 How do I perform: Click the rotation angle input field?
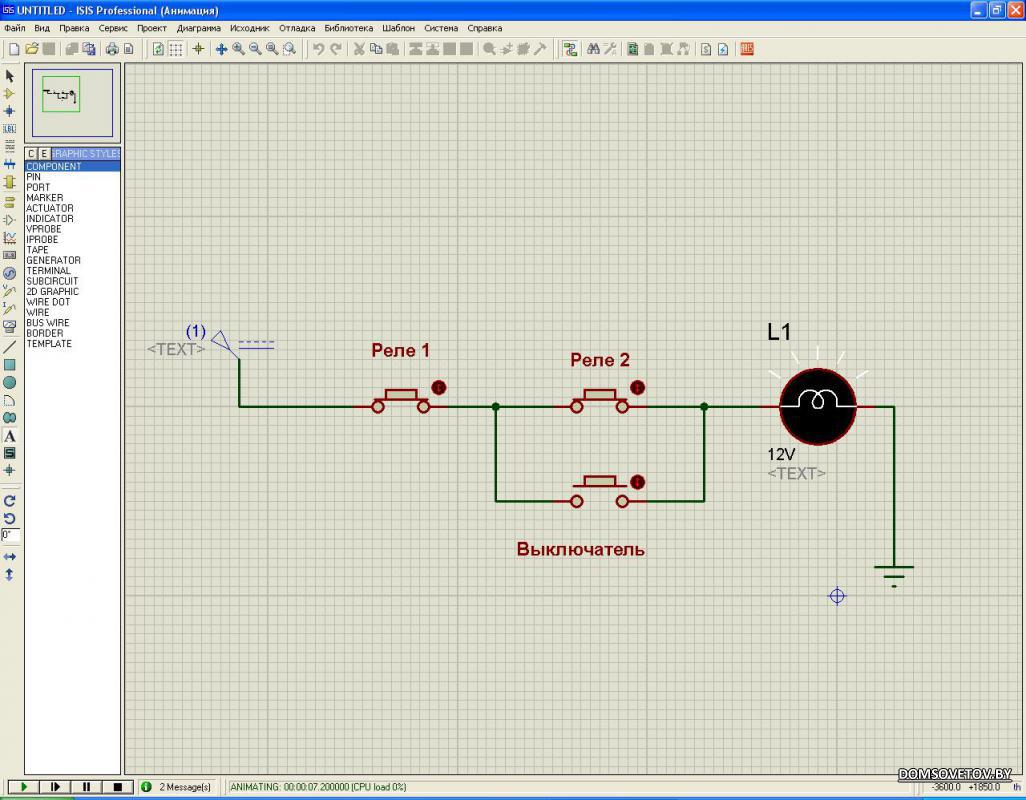(10, 535)
